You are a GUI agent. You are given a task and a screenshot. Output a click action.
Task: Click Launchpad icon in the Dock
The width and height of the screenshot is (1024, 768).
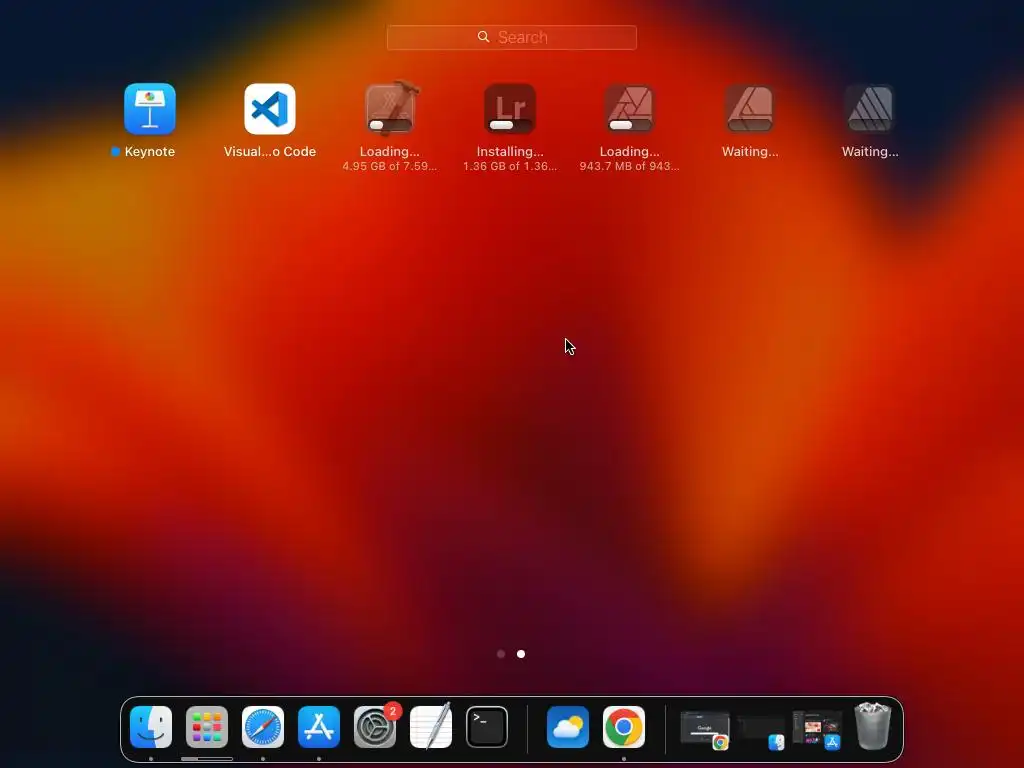click(x=207, y=727)
